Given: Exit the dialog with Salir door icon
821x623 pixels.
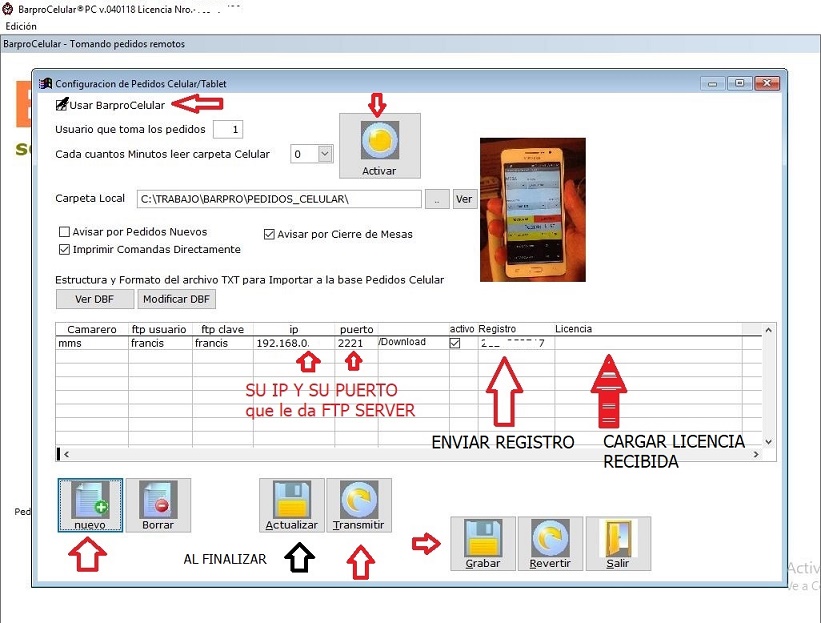Looking at the screenshot, I should point(618,543).
